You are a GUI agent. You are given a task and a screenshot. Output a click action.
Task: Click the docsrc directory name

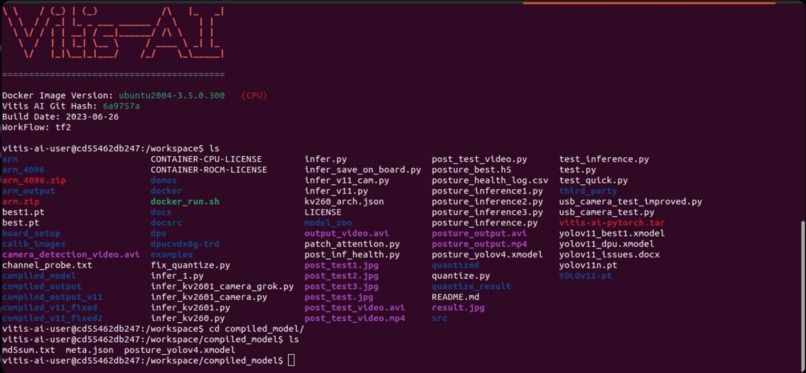tap(166, 223)
